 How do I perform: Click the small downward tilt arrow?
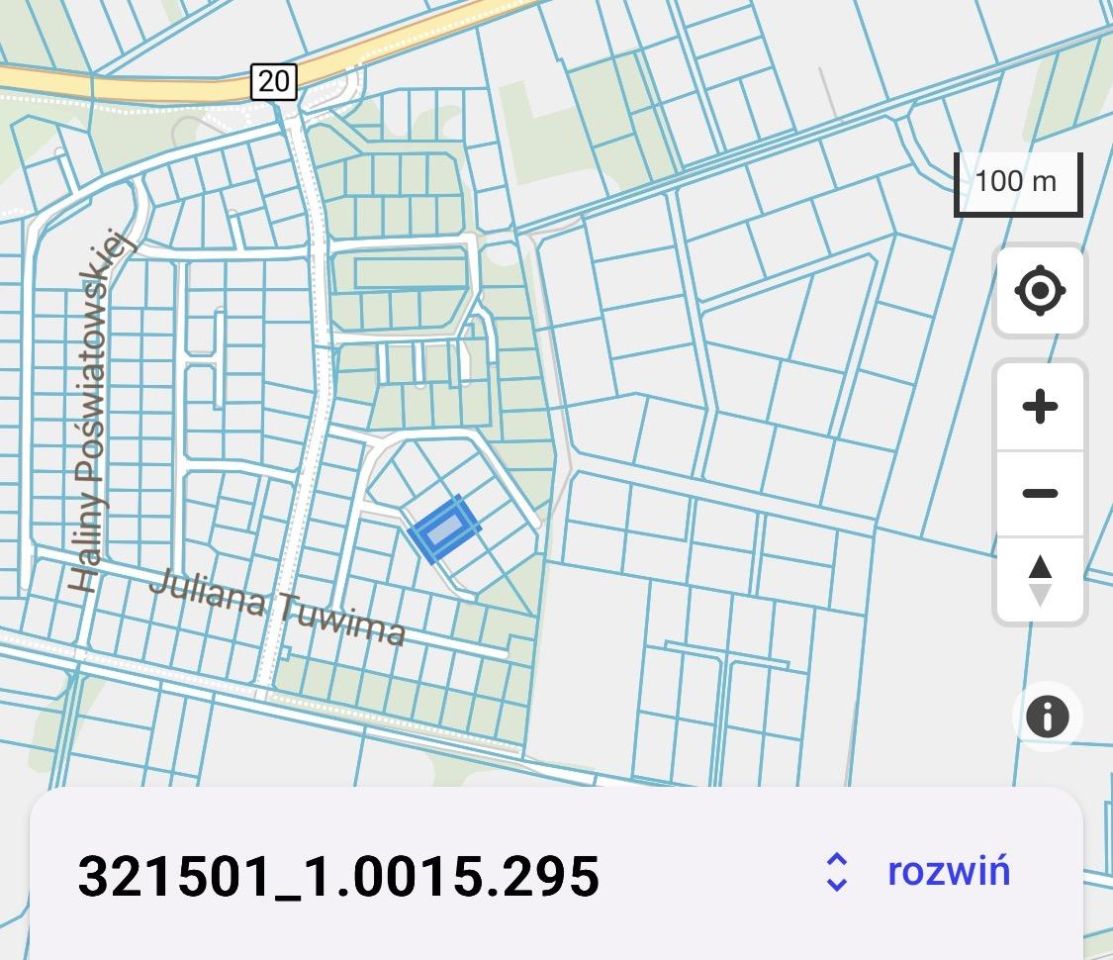pyautogui.click(x=1039, y=592)
